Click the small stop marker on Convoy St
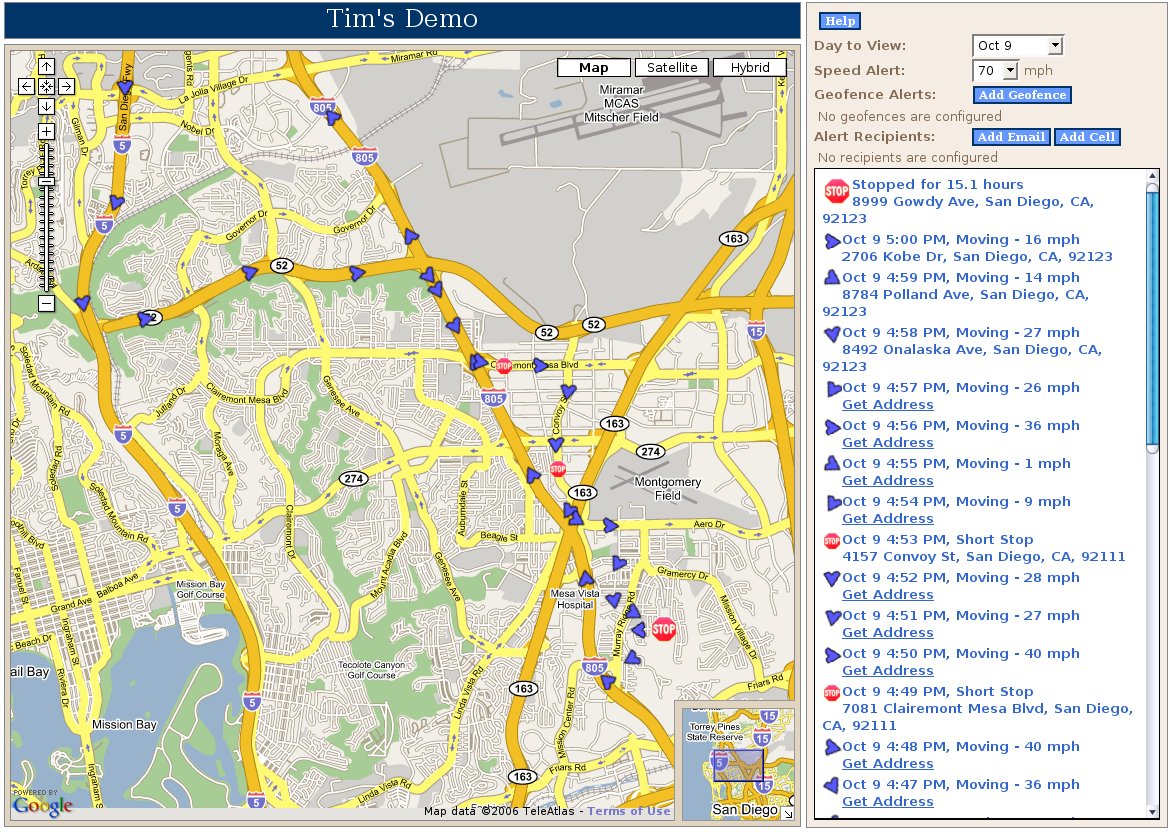The height and width of the screenshot is (832, 1170). click(557, 469)
